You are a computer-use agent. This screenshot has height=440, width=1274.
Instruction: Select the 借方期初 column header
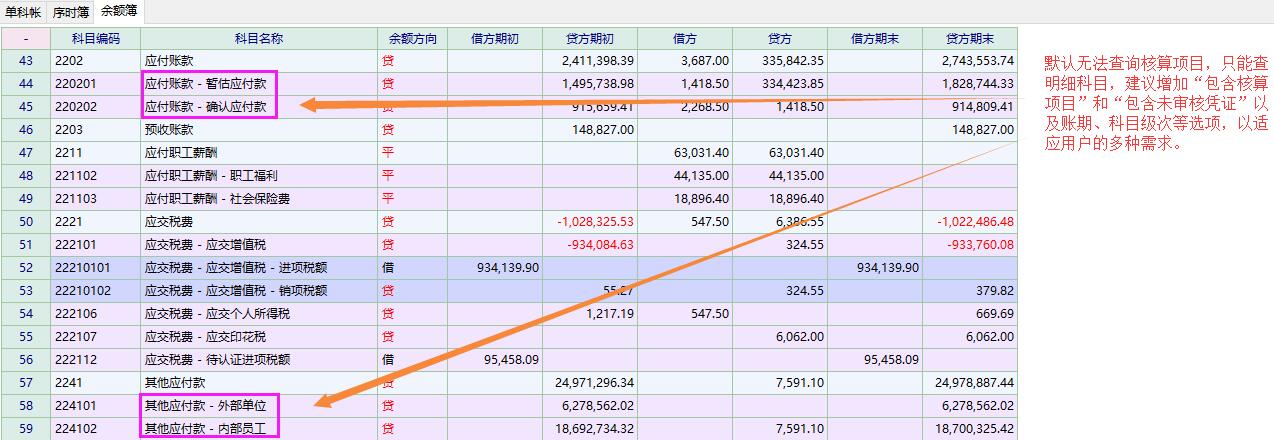click(x=495, y=38)
